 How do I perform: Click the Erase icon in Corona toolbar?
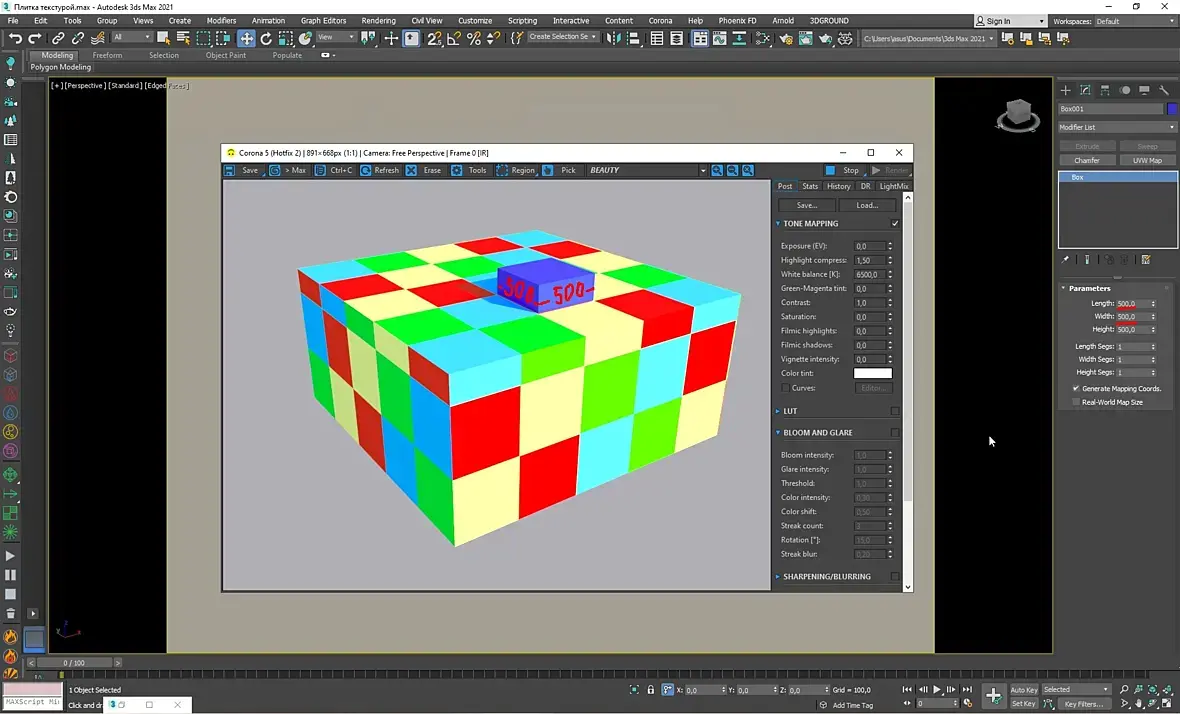[412, 170]
